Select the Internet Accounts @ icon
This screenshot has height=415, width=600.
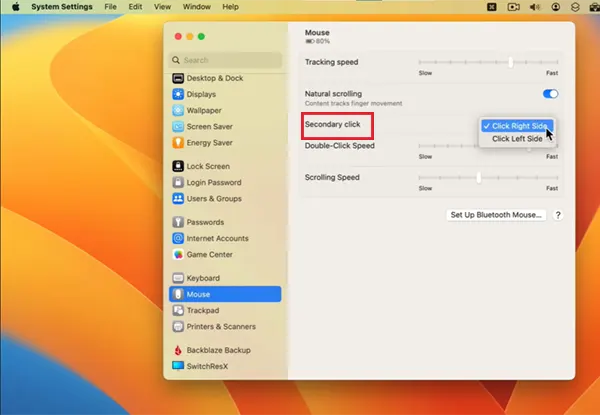point(178,238)
